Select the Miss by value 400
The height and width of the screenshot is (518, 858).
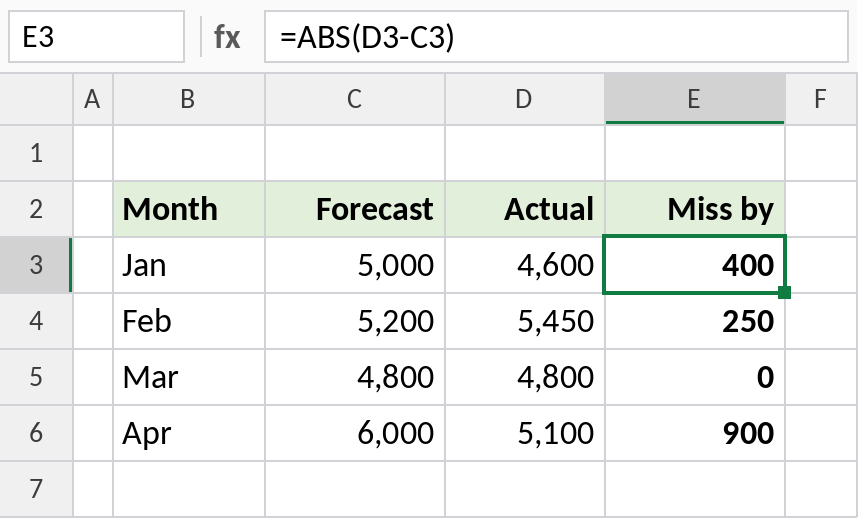tap(695, 265)
